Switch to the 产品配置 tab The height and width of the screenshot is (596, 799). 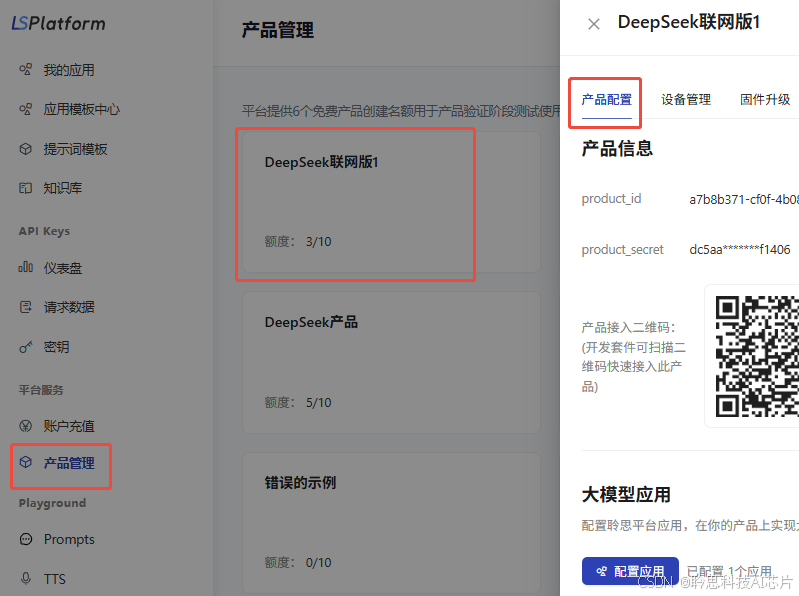tap(606, 99)
